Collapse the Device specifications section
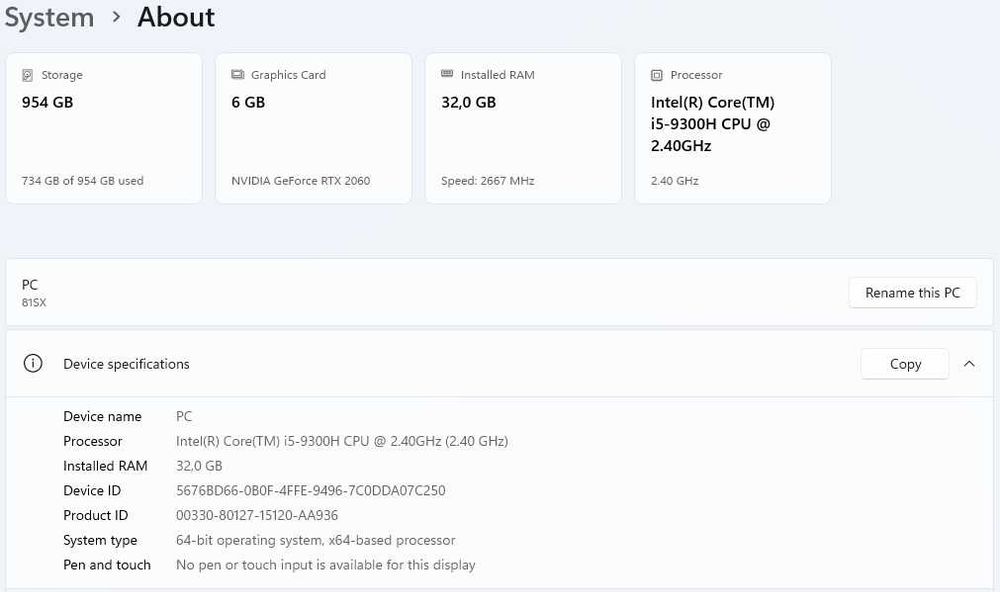 (x=969, y=364)
